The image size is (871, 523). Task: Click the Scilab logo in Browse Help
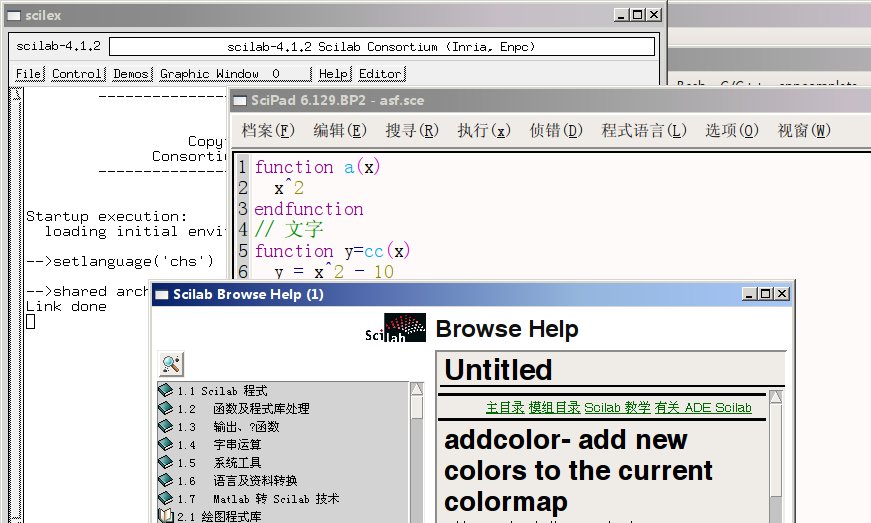click(x=396, y=328)
